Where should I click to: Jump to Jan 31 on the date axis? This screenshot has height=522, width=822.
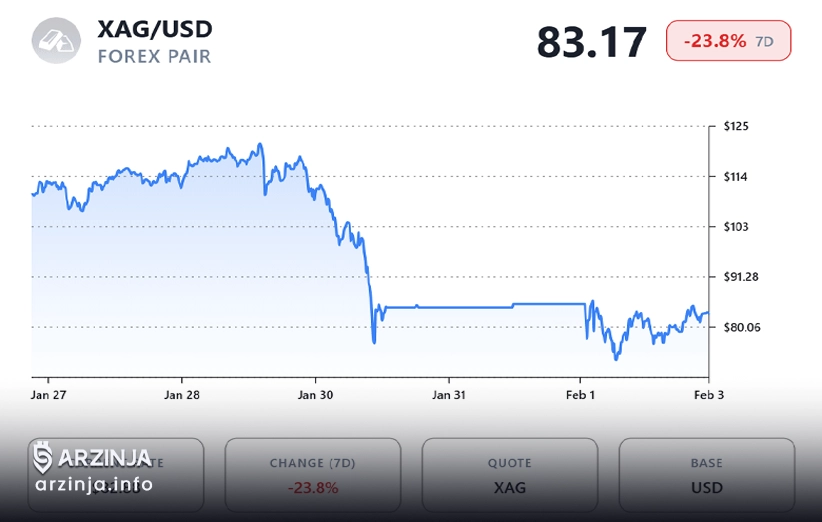click(449, 395)
